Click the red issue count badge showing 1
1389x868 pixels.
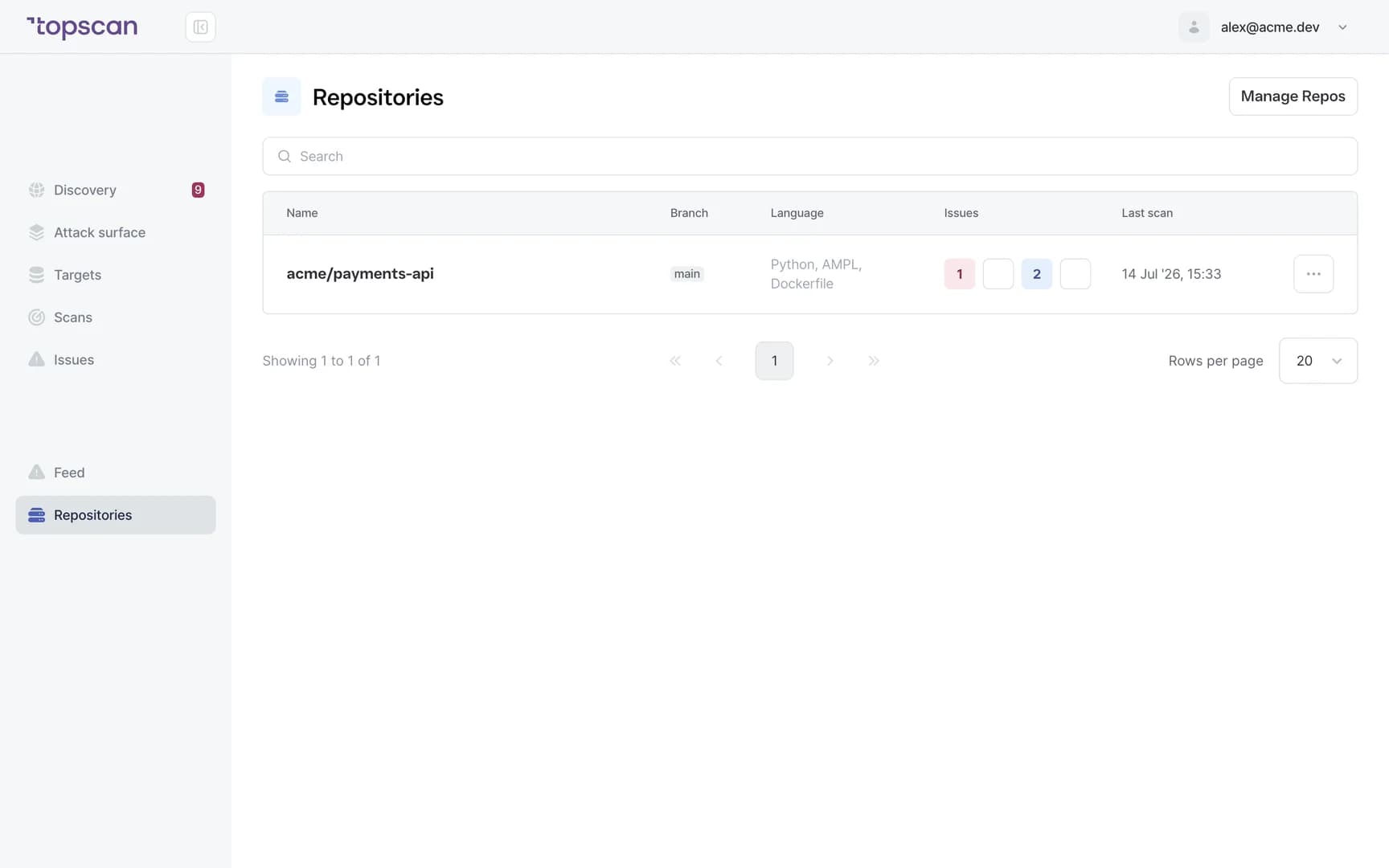(x=959, y=274)
